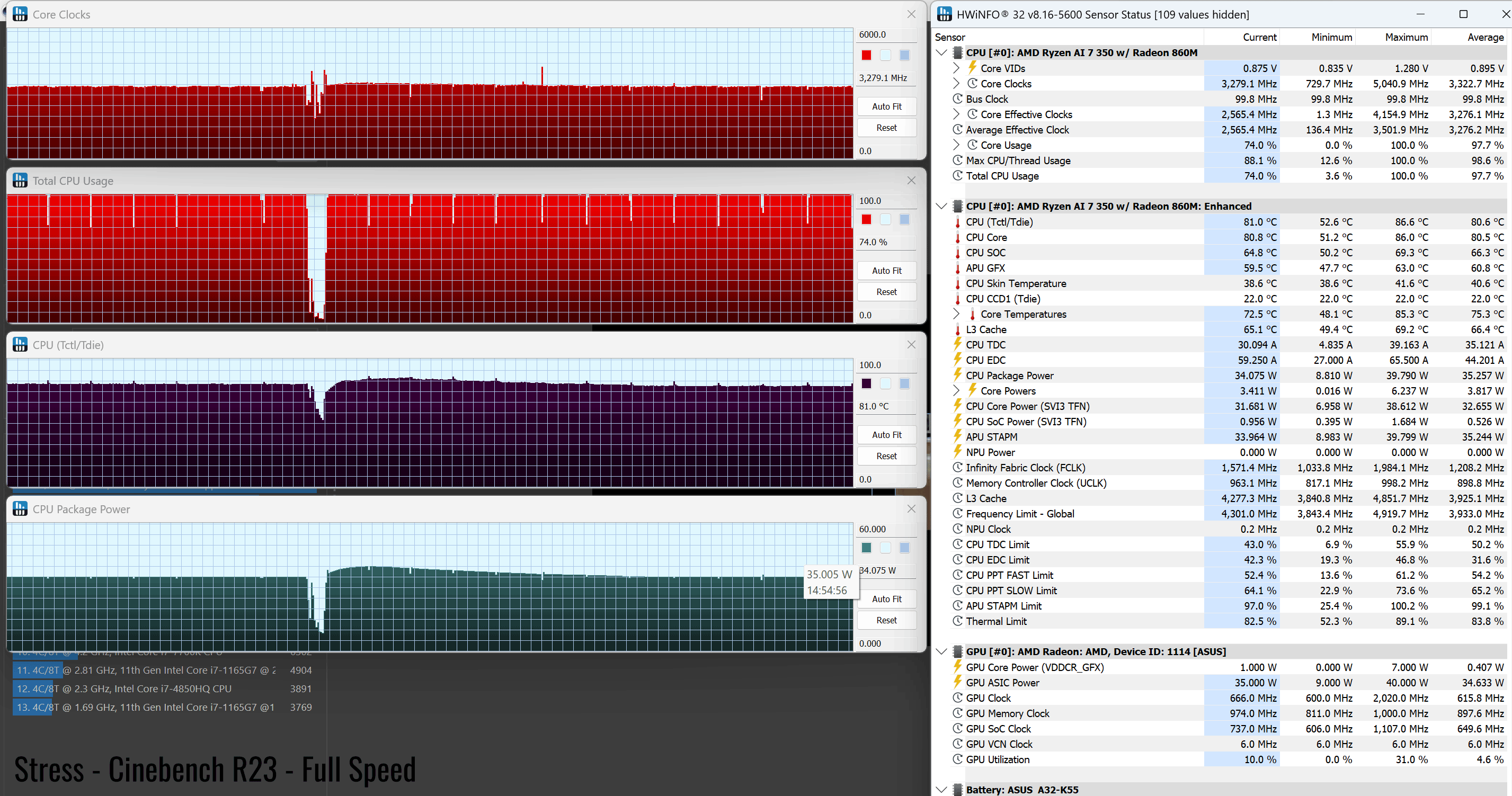Expand Core Effective Clocks row
The image size is (1512, 796).
[x=956, y=114]
